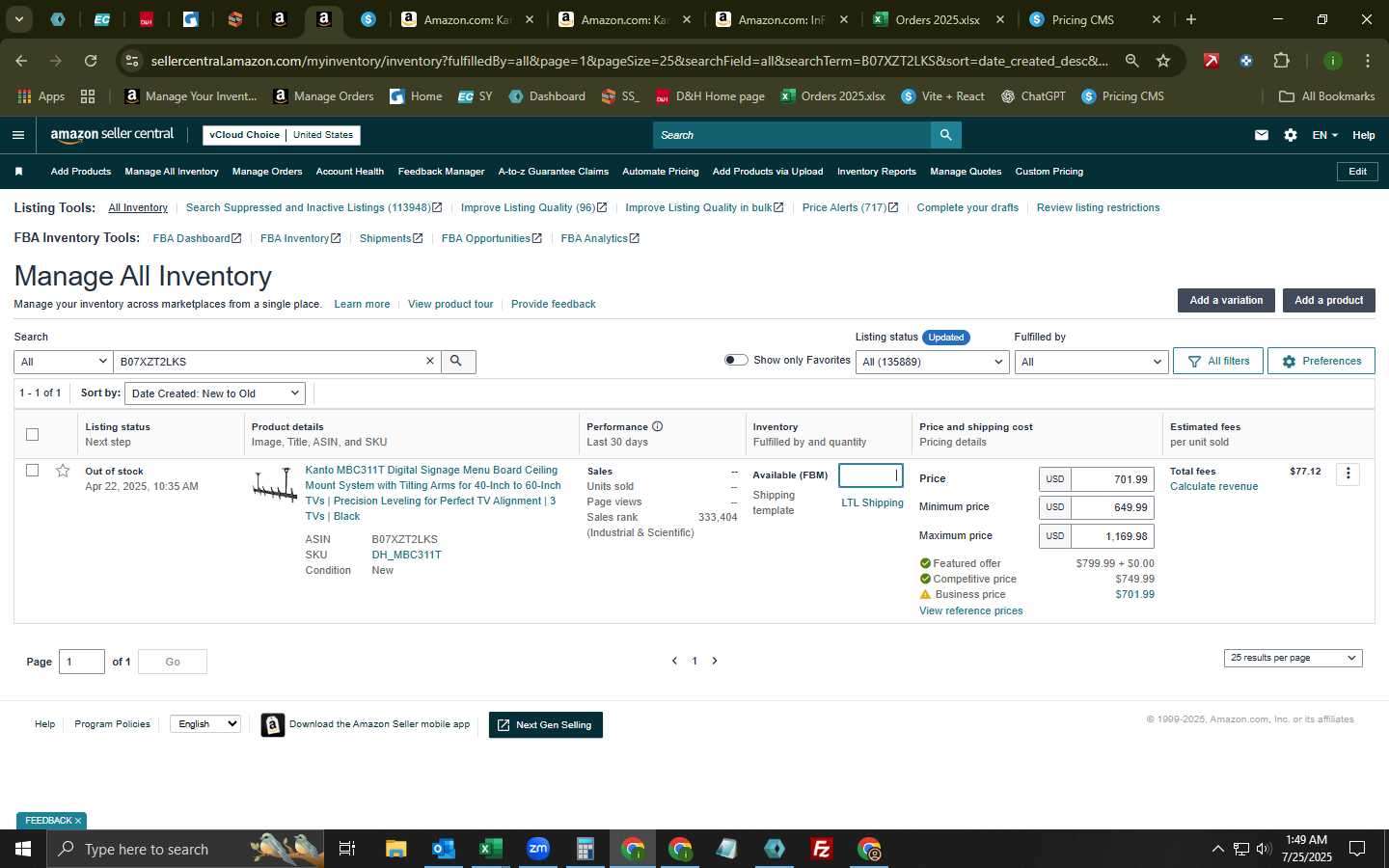
Task: Click the Edit button in navigation bar
Action: tap(1357, 172)
